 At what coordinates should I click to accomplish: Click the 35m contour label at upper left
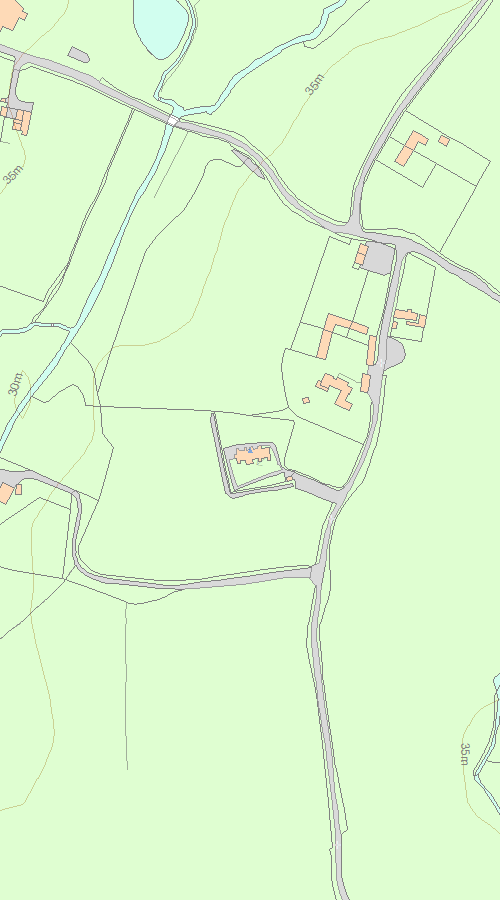tap(13, 174)
